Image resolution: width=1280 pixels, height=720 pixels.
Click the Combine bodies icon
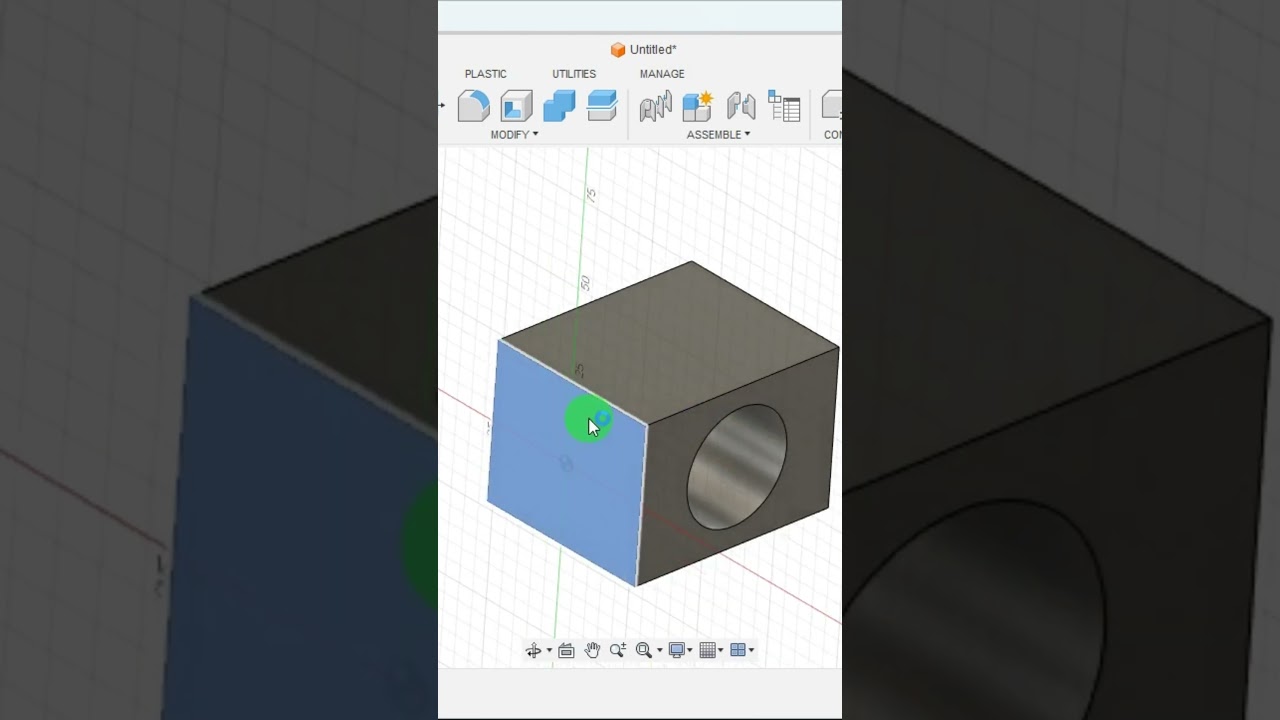559,106
